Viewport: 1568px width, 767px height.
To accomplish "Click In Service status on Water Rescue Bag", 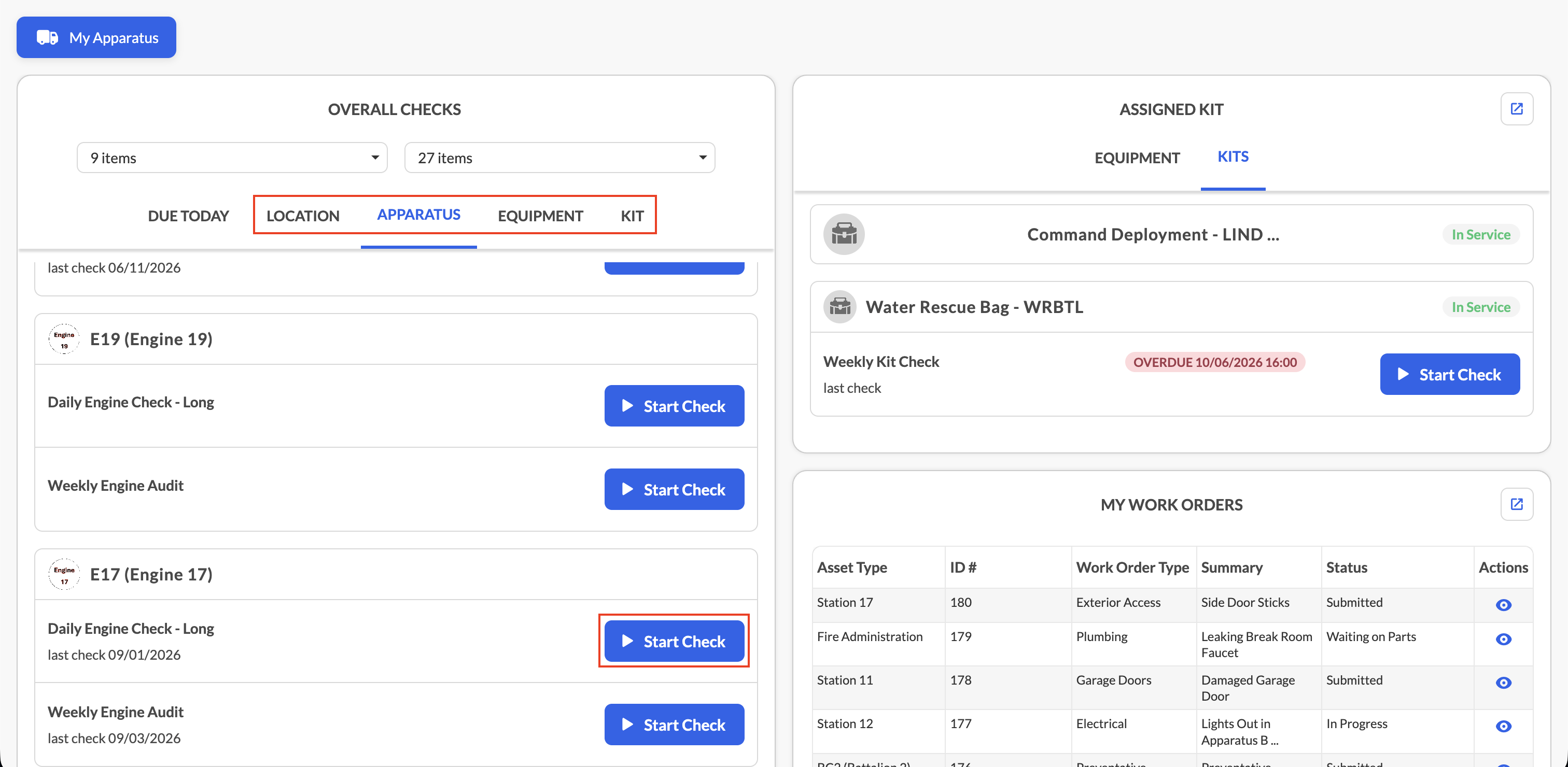I will (x=1480, y=307).
